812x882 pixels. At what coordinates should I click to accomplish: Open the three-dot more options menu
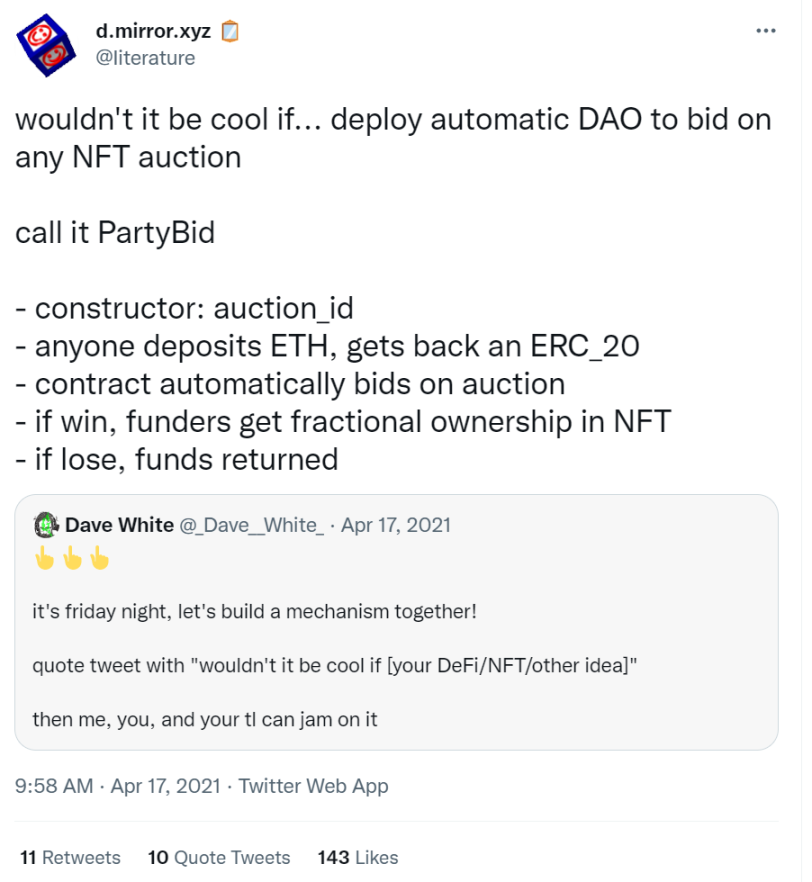[765, 31]
